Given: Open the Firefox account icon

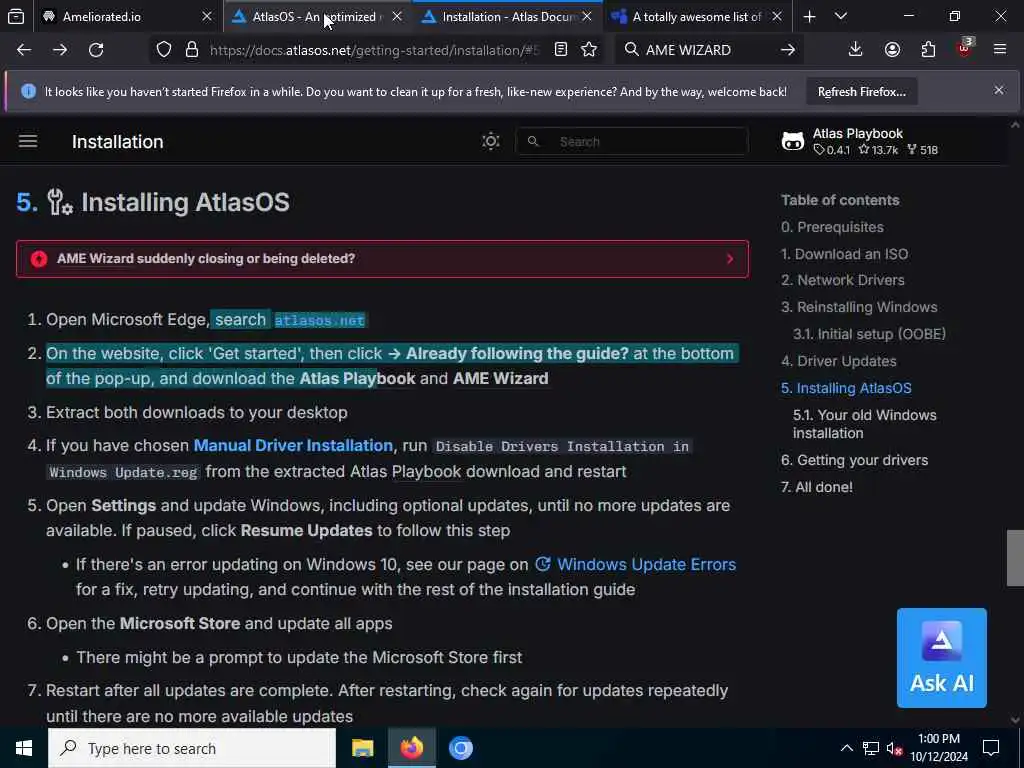Looking at the screenshot, I should (x=892, y=50).
